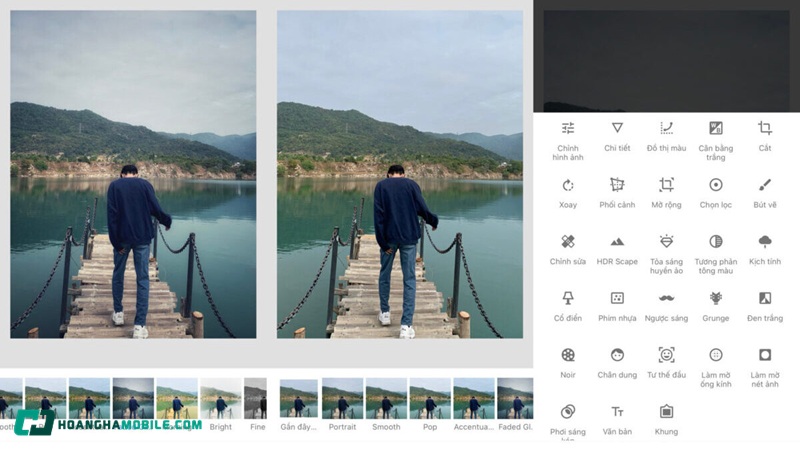This screenshot has height=450, width=800.
Task: Select the Bút vẽ brush tool
Action: click(764, 193)
